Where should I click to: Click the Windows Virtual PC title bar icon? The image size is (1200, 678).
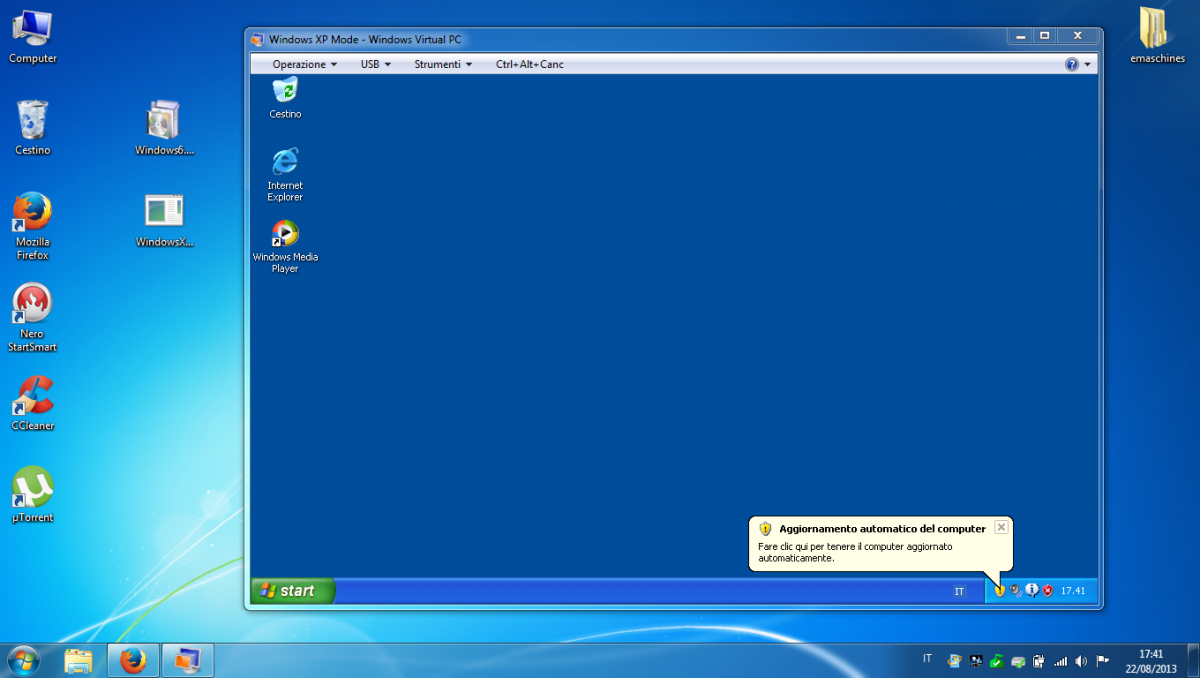click(x=258, y=39)
